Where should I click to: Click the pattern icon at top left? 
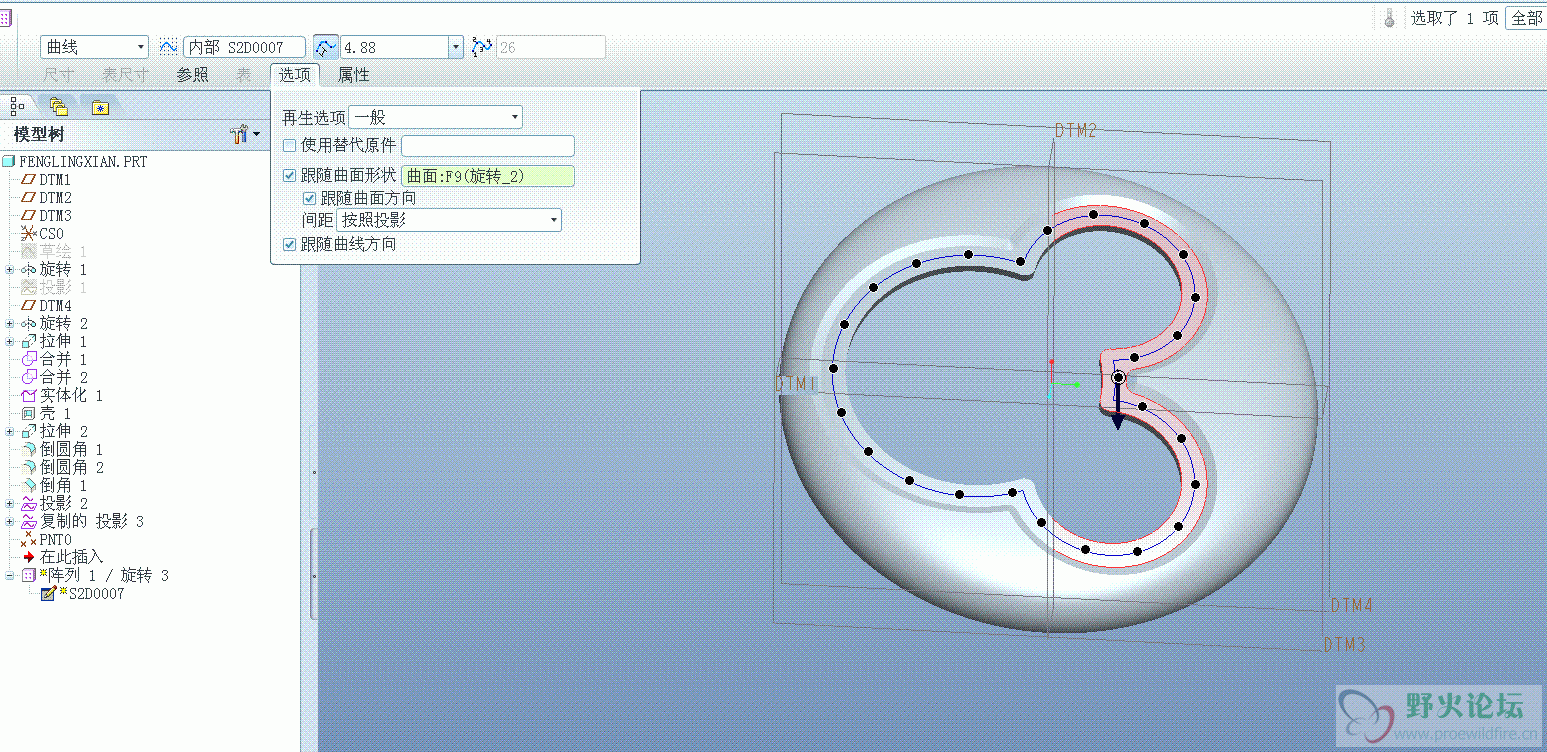click(5, 17)
